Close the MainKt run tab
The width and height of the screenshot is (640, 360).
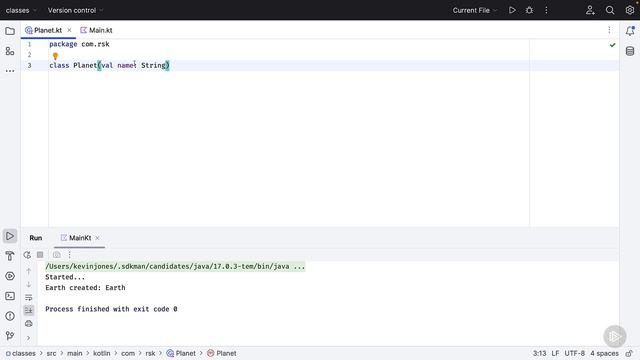point(97,238)
